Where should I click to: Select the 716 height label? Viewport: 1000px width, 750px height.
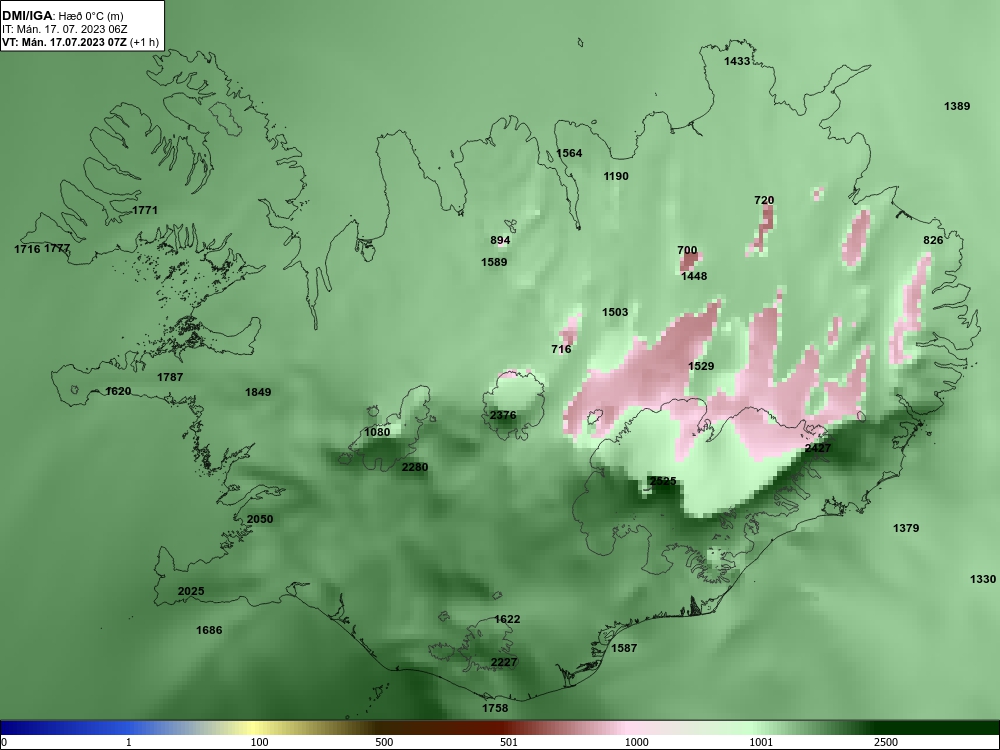tap(561, 349)
